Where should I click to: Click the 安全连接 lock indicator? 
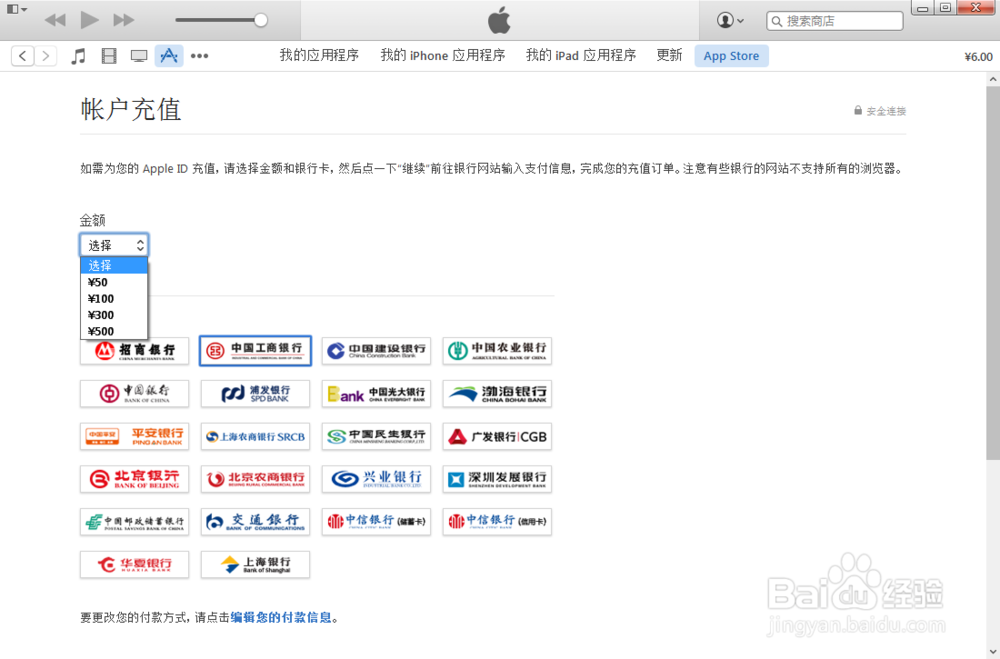click(x=880, y=111)
